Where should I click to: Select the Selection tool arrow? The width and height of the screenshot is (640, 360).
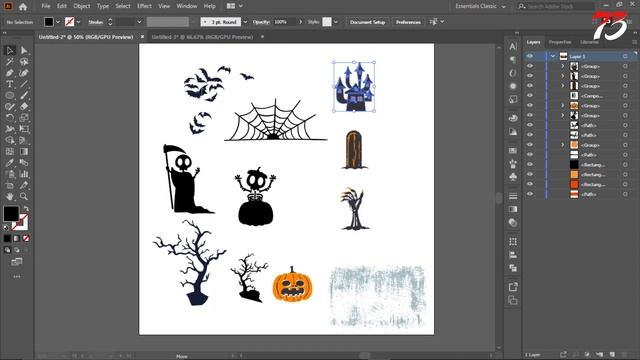tap(10, 51)
